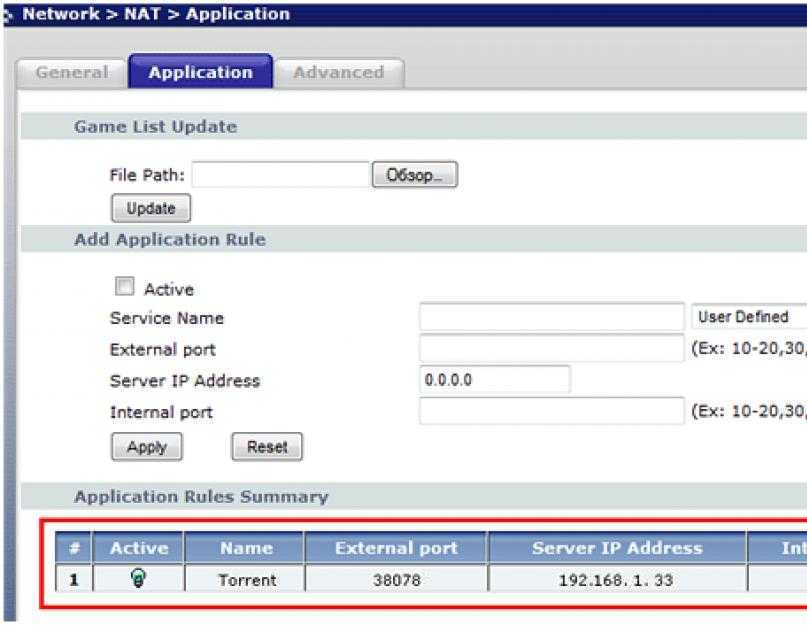The width and height of the screenshot is (807, 625).
Task: Click the server IP 192.168. 1. 33 cell
Action: tap(617, 580)
